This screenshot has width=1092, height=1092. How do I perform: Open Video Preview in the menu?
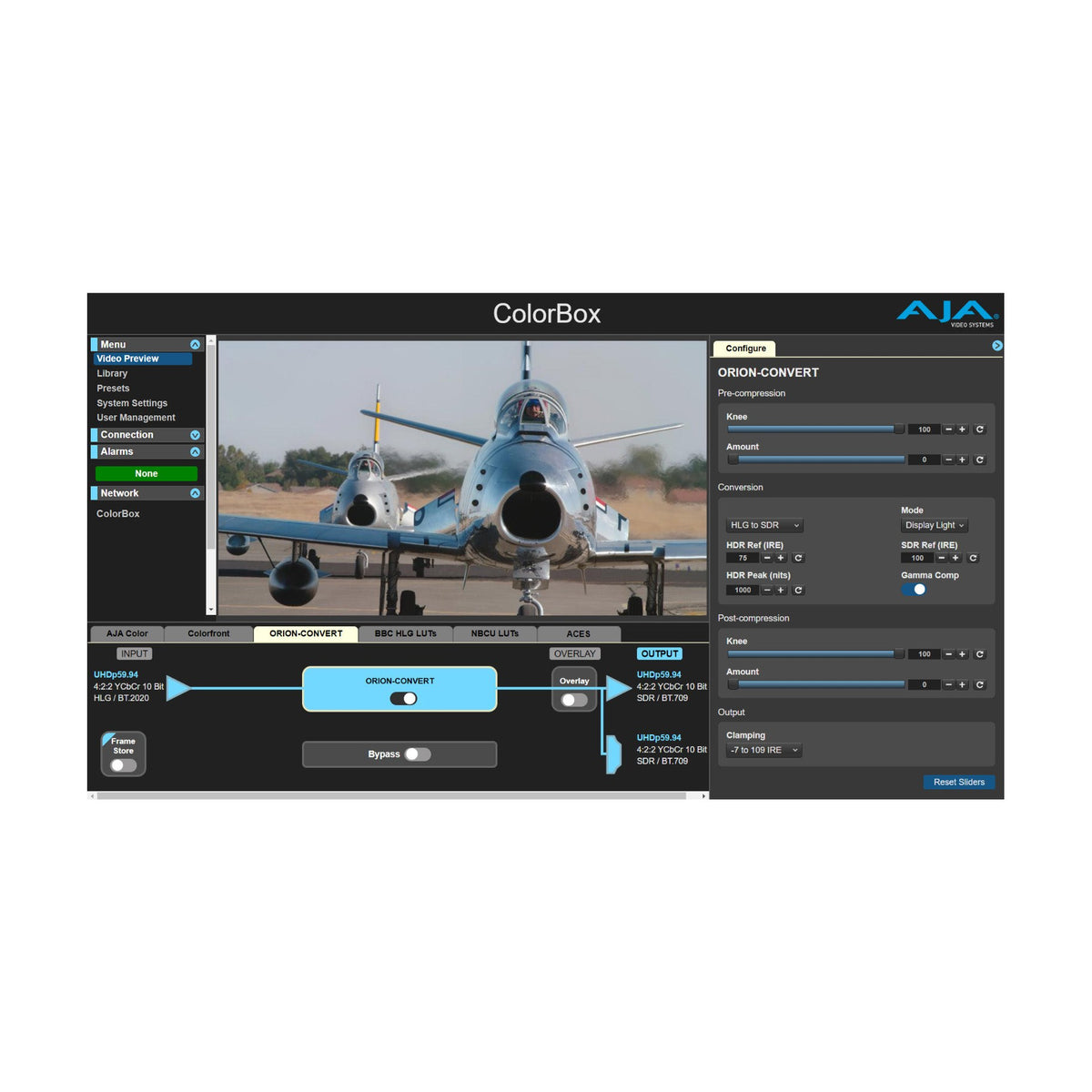click(x=143, y=359)
